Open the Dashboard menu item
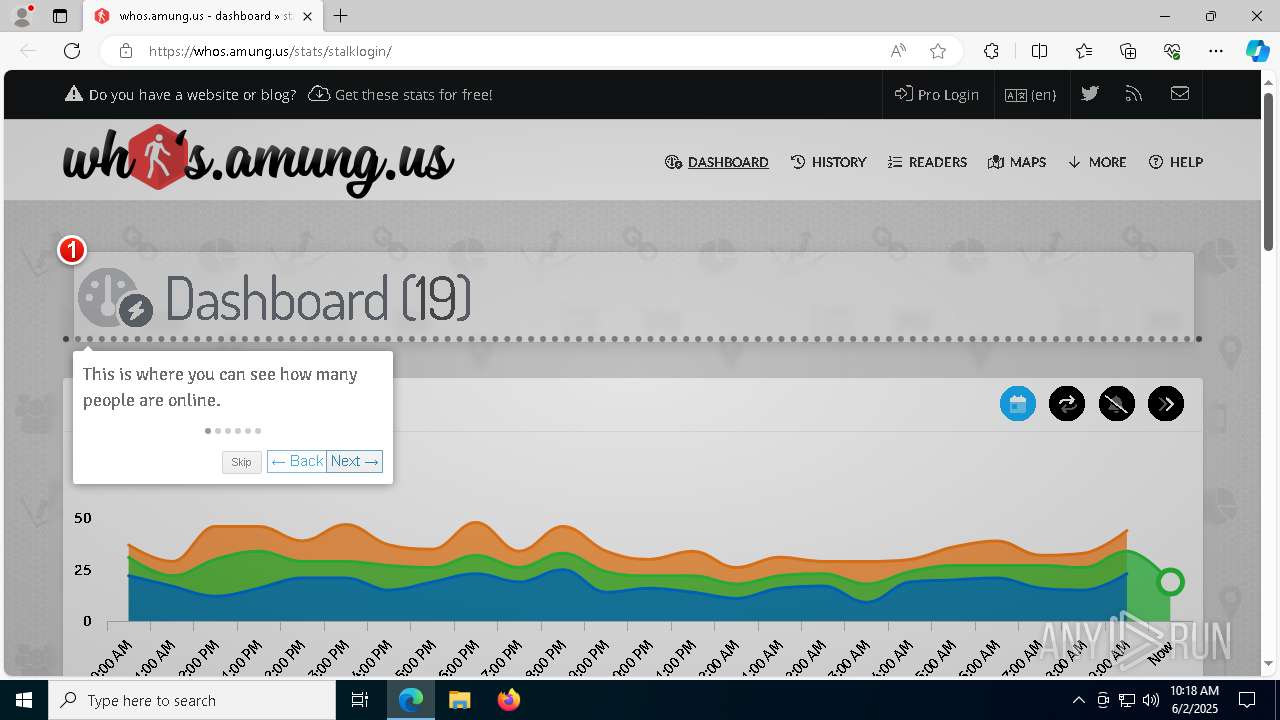 click(717, 162)
